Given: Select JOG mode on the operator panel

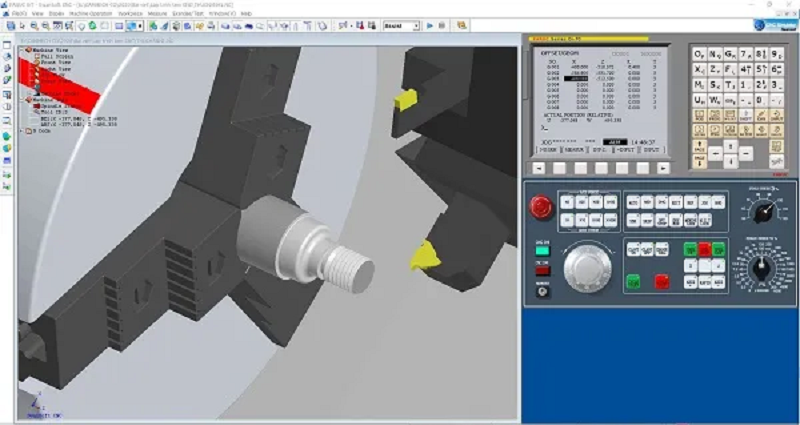Looking at the screenshot, I should coord(704,202).
